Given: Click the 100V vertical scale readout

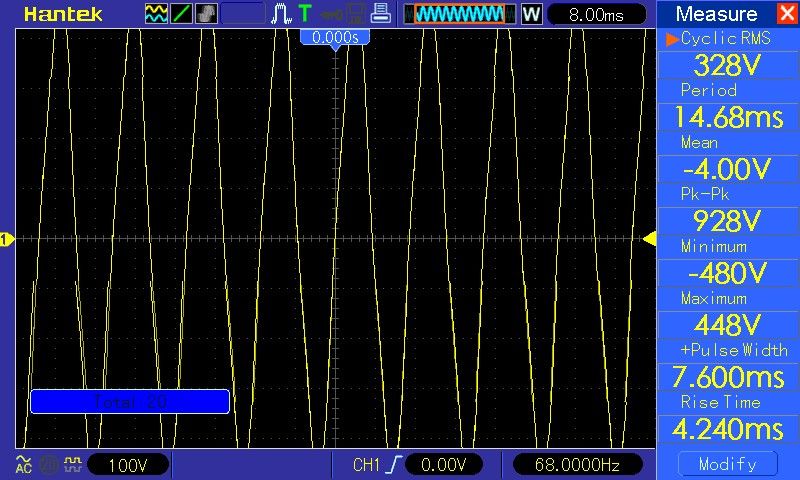Looking at the screenshot, I should 128,465.
